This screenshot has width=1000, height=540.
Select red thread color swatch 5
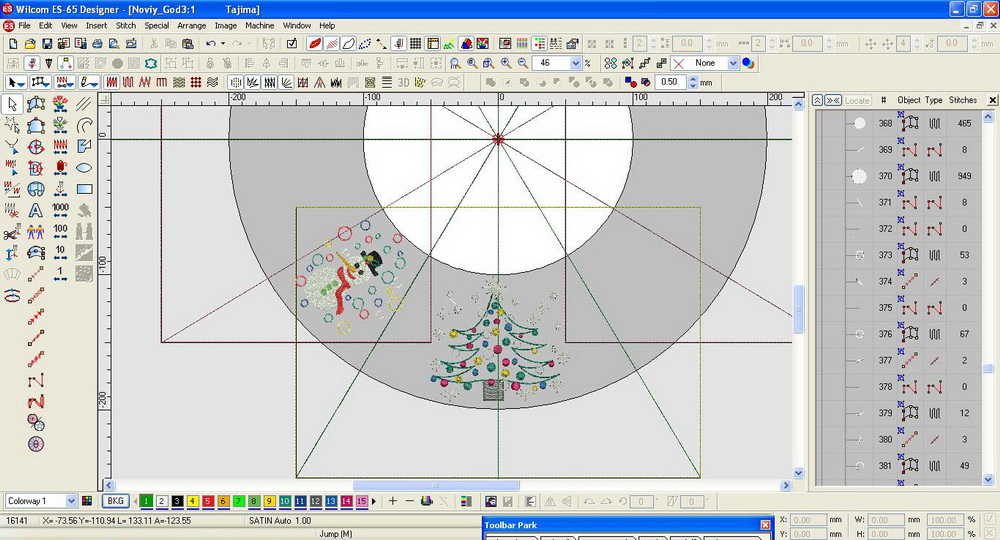pyautogui.click(x=207, y=501)
